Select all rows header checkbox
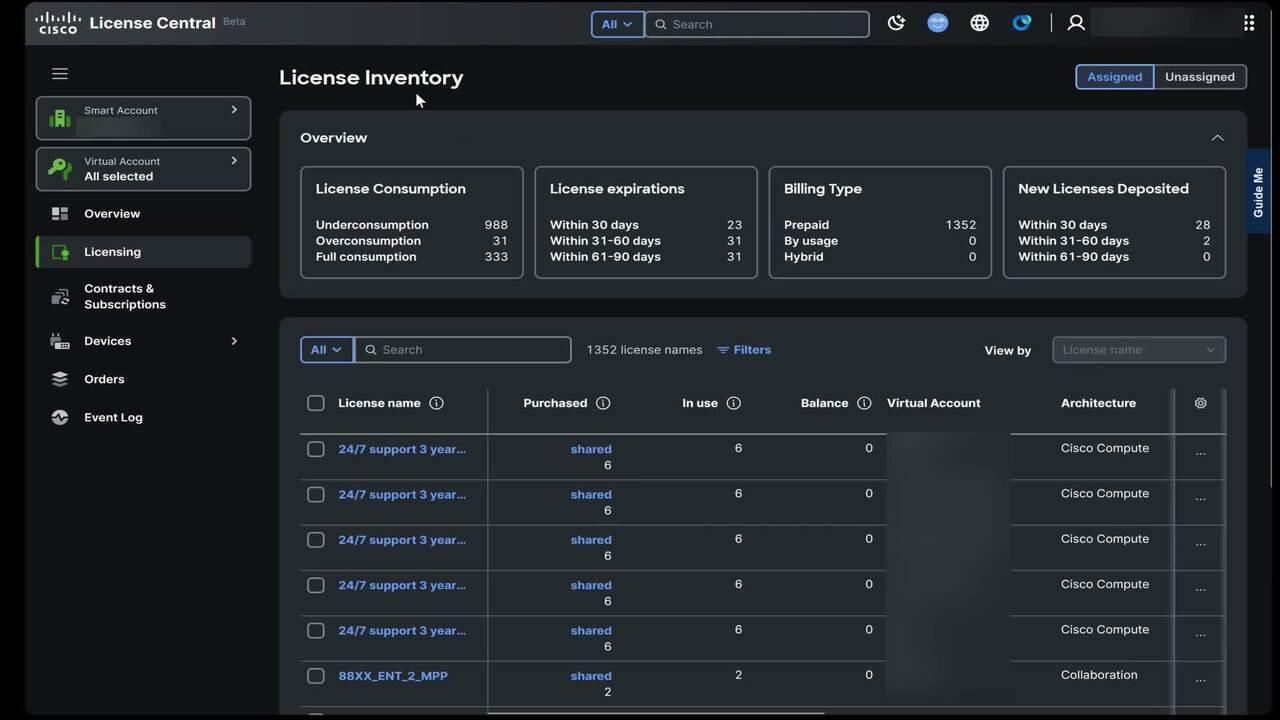The image size is (1280, 720). click(x=316, y=403)
